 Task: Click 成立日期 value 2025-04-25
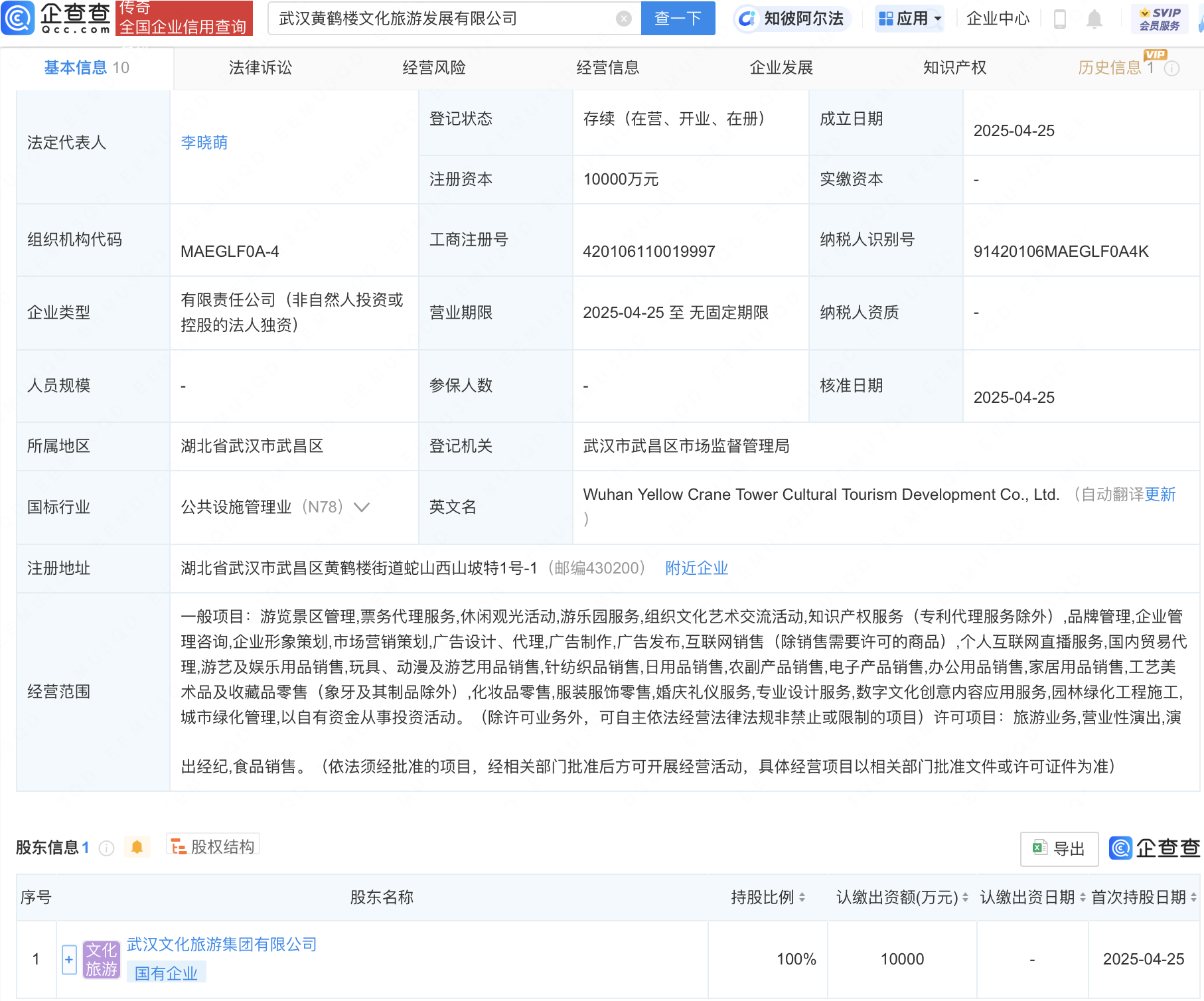pos(1014,131)
